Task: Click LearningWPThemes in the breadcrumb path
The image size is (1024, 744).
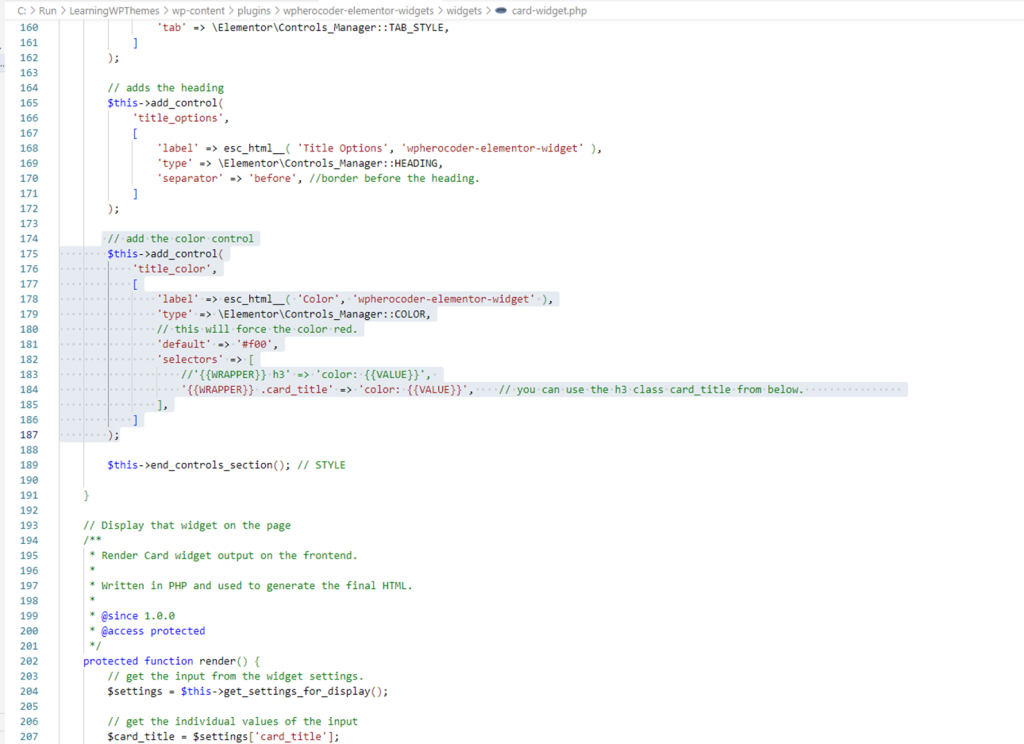Action: 113,10
